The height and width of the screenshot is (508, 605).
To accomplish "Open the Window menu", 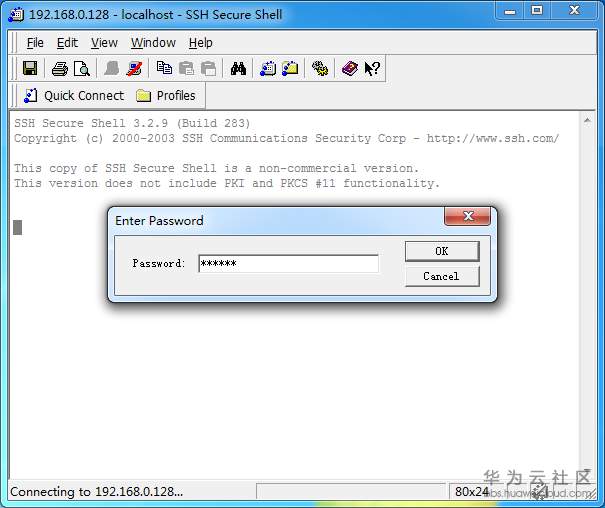I will [153, 43].
